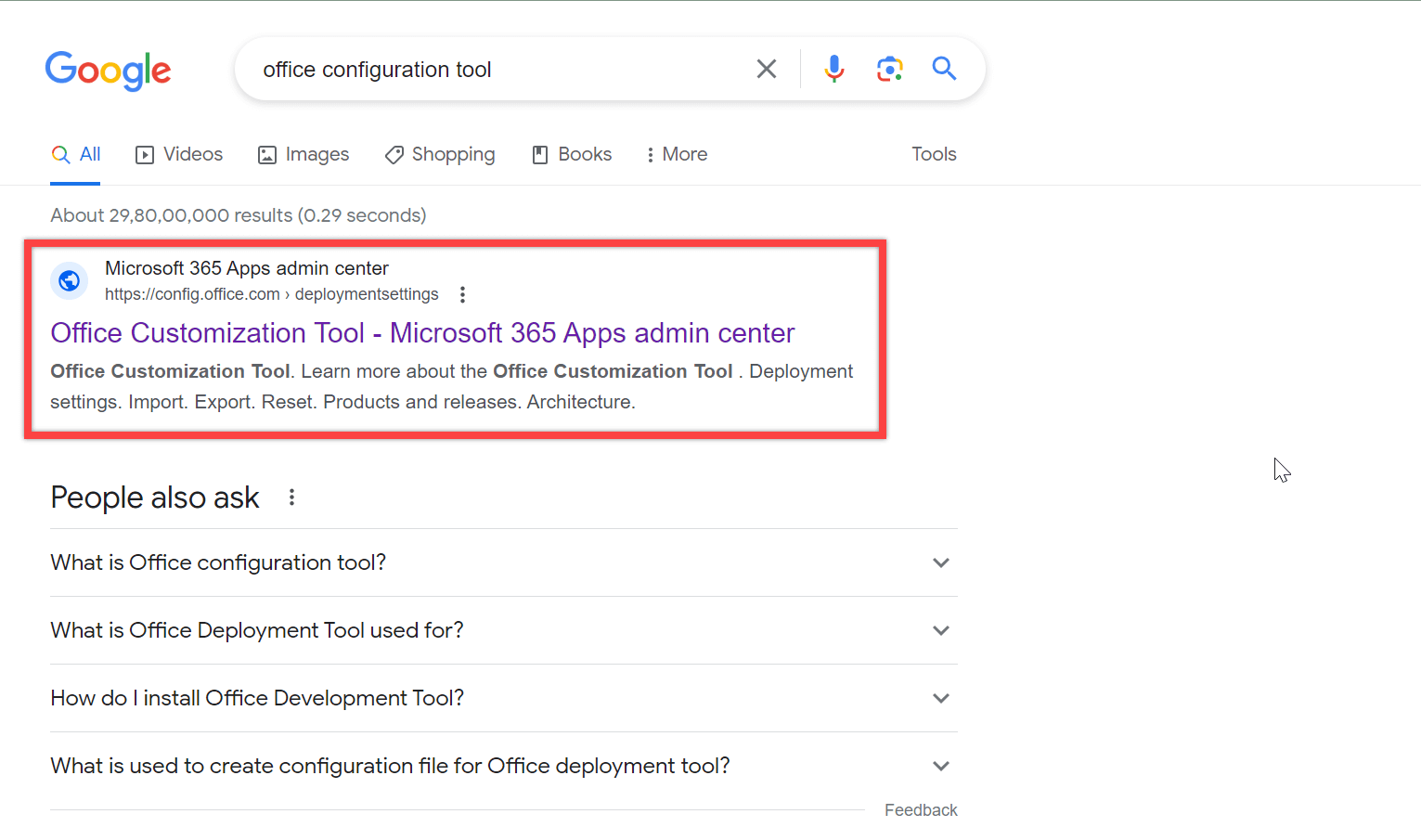Screen dimensions: 1421x840
Task: Select the All tab
Action: [x=76, y=155]
